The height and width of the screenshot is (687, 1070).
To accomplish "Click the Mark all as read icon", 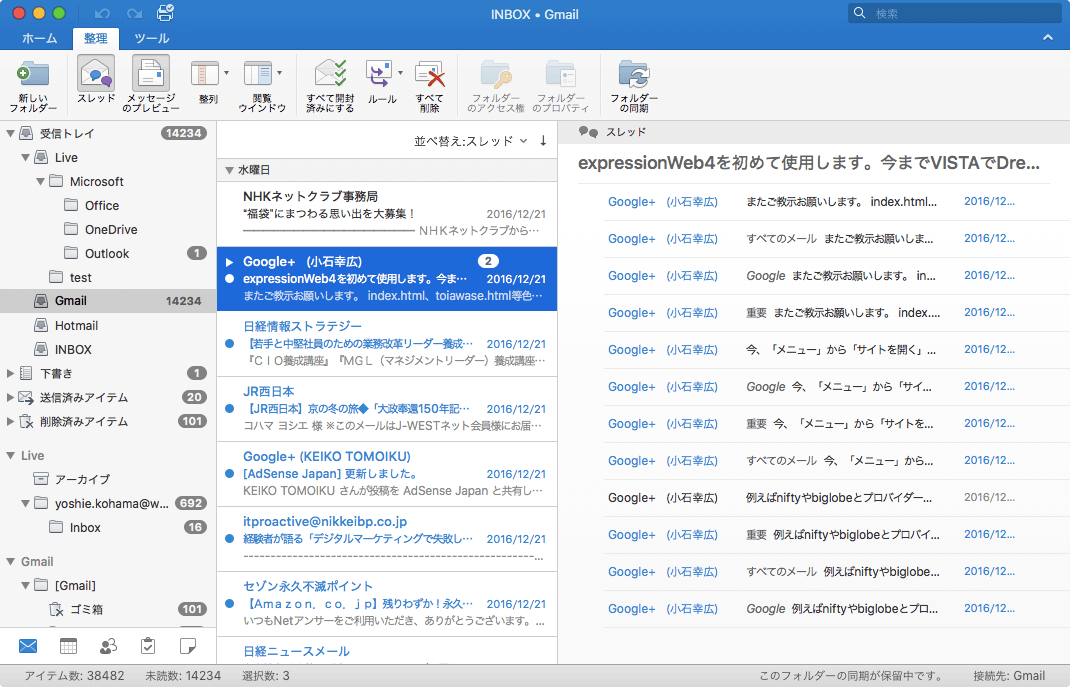I will pos(330,85).
